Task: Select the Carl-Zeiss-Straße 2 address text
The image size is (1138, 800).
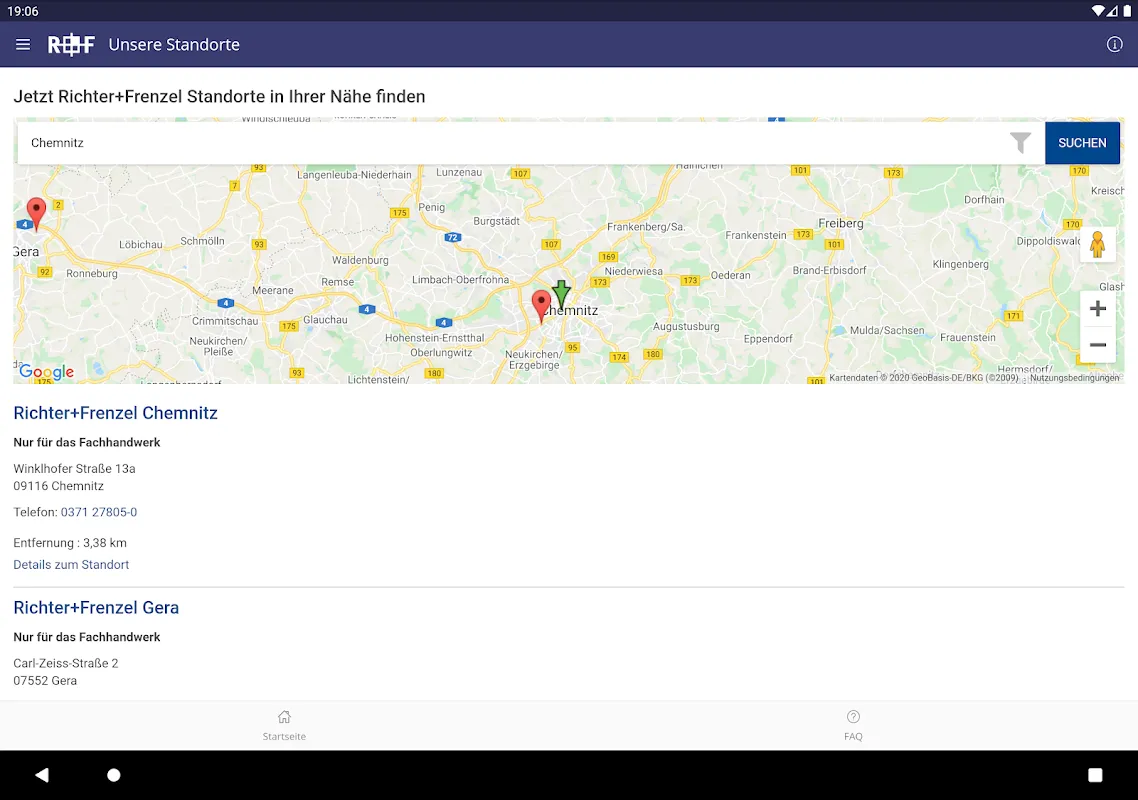Action: (65, 664)
